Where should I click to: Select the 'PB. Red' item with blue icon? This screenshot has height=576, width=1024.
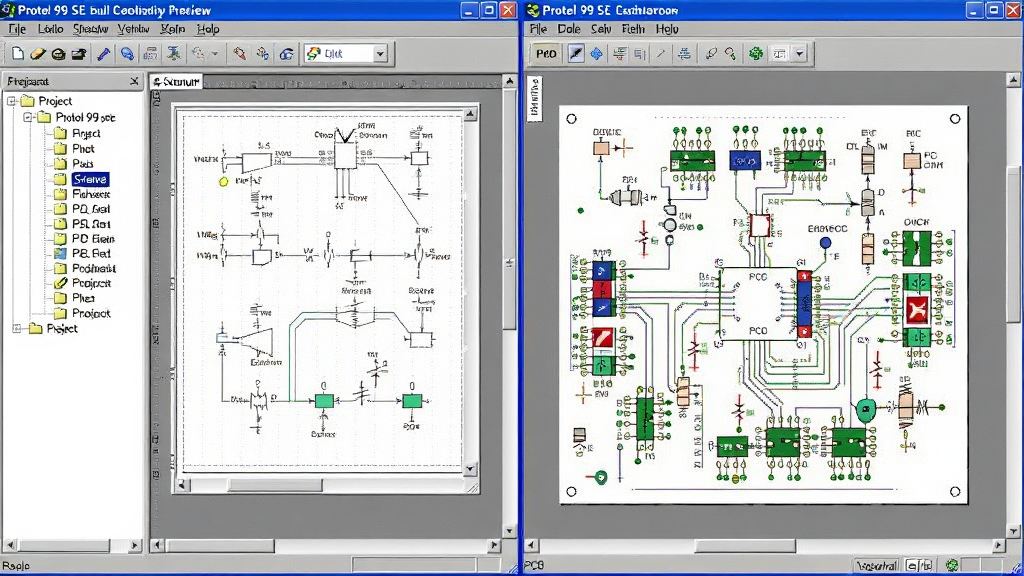pyautogui.click(x=91, y=253)
